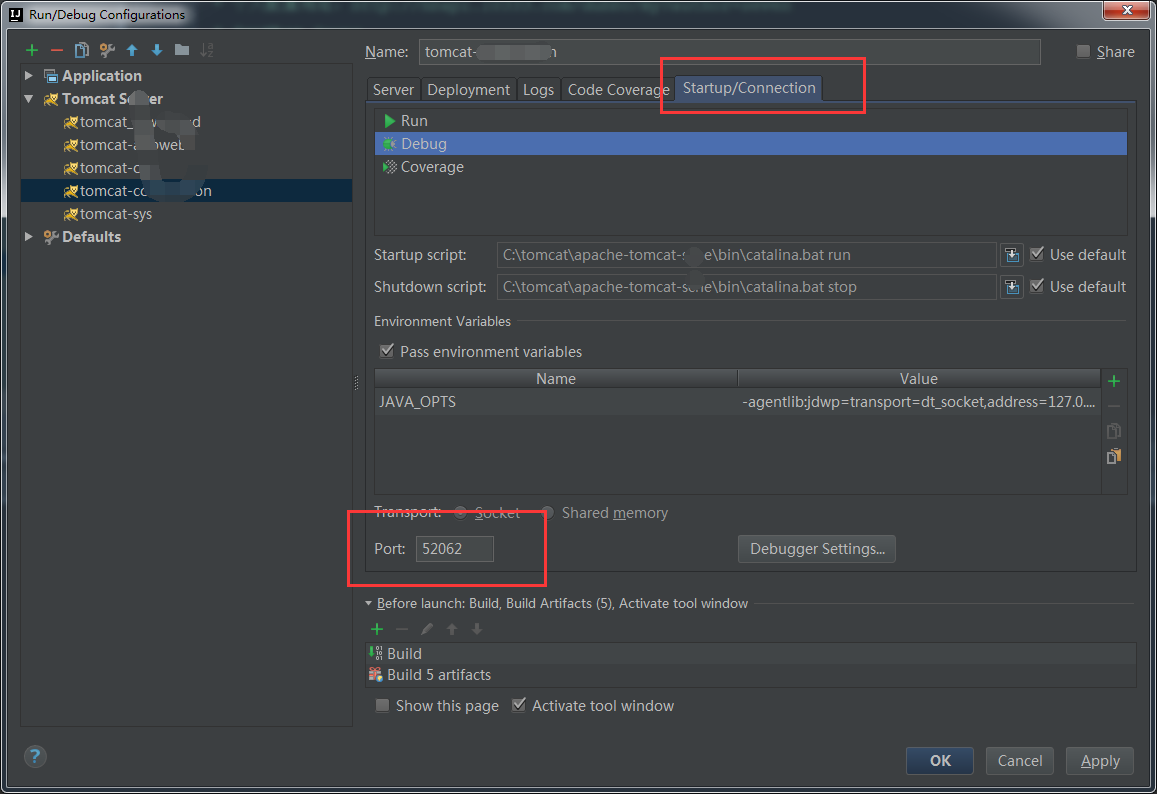Close the Run/Debug Configurations dialog
Viewport: 1157px width, 794px height.
click(1127, 10)
